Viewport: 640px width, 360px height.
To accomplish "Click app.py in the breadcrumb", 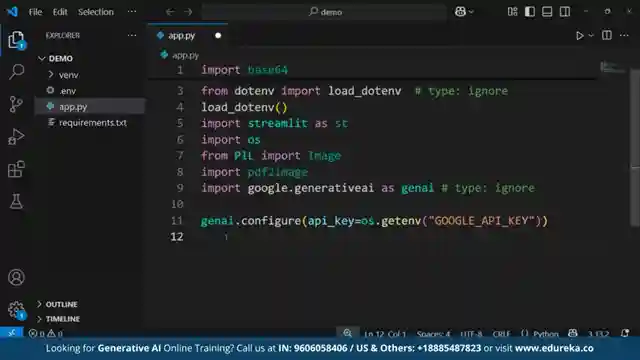I will click(x=185, y=55).
